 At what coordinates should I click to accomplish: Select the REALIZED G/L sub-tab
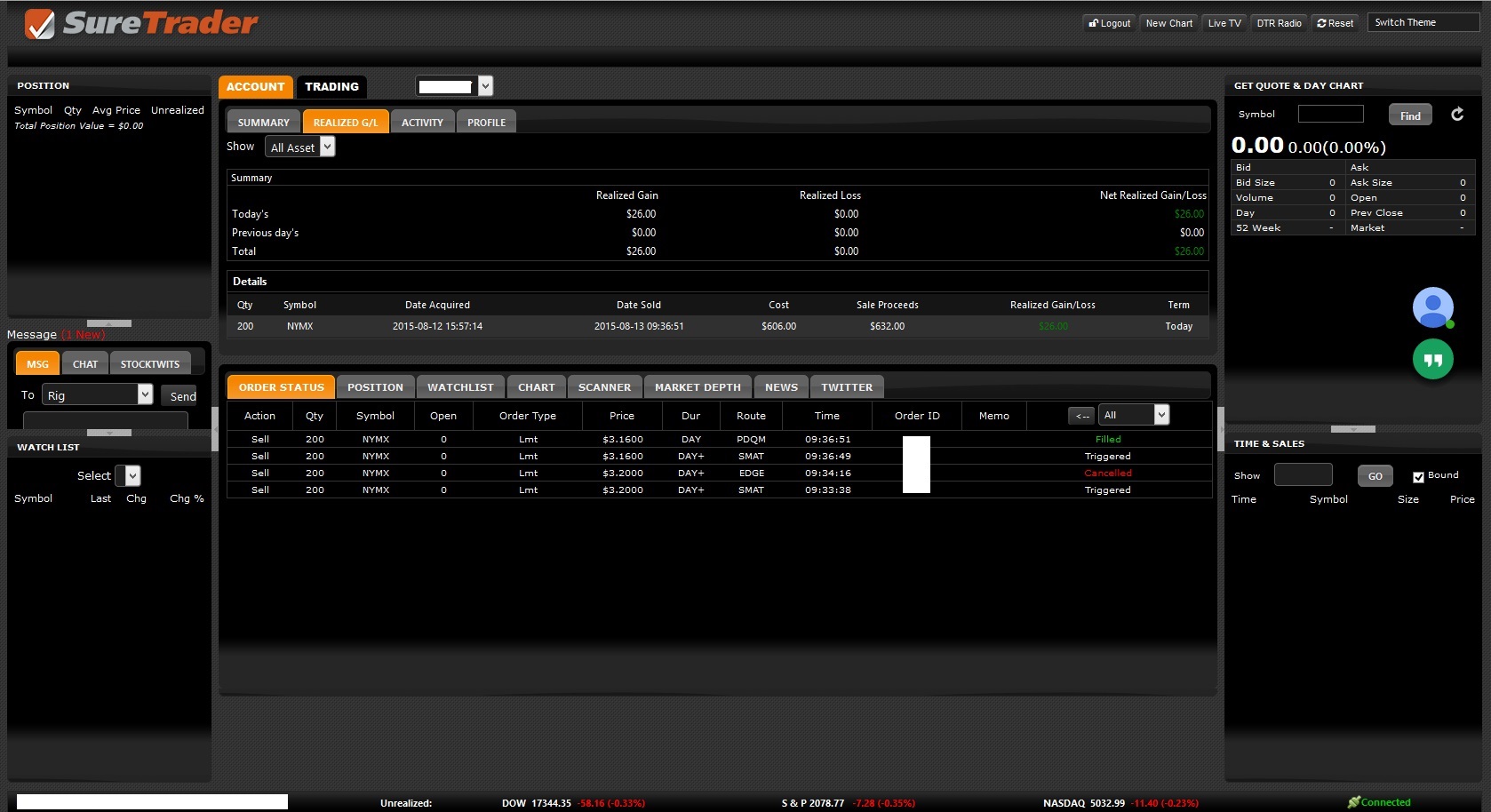[x=346, y=122]
